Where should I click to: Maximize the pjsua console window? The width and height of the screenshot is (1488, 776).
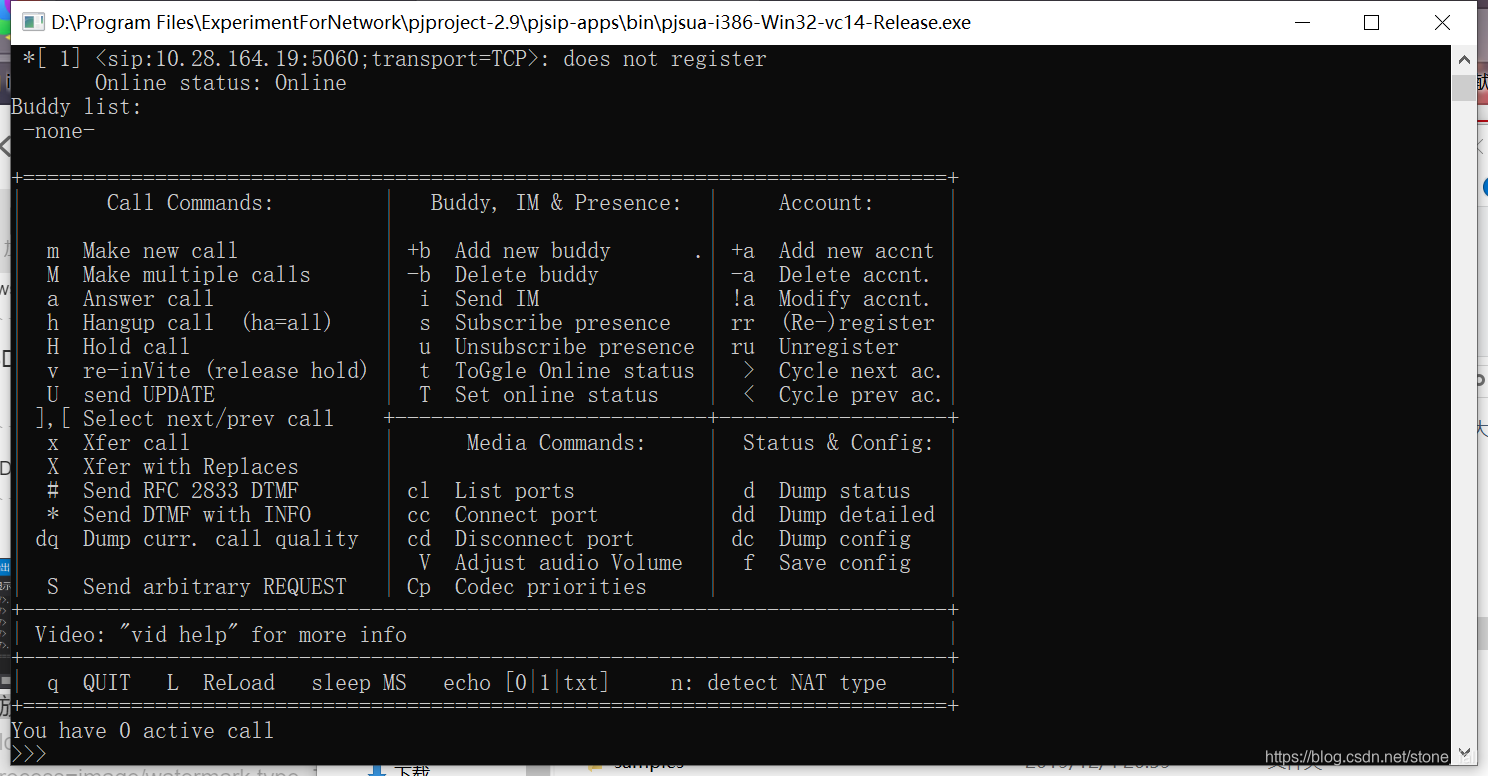(x=1371, y=22)
